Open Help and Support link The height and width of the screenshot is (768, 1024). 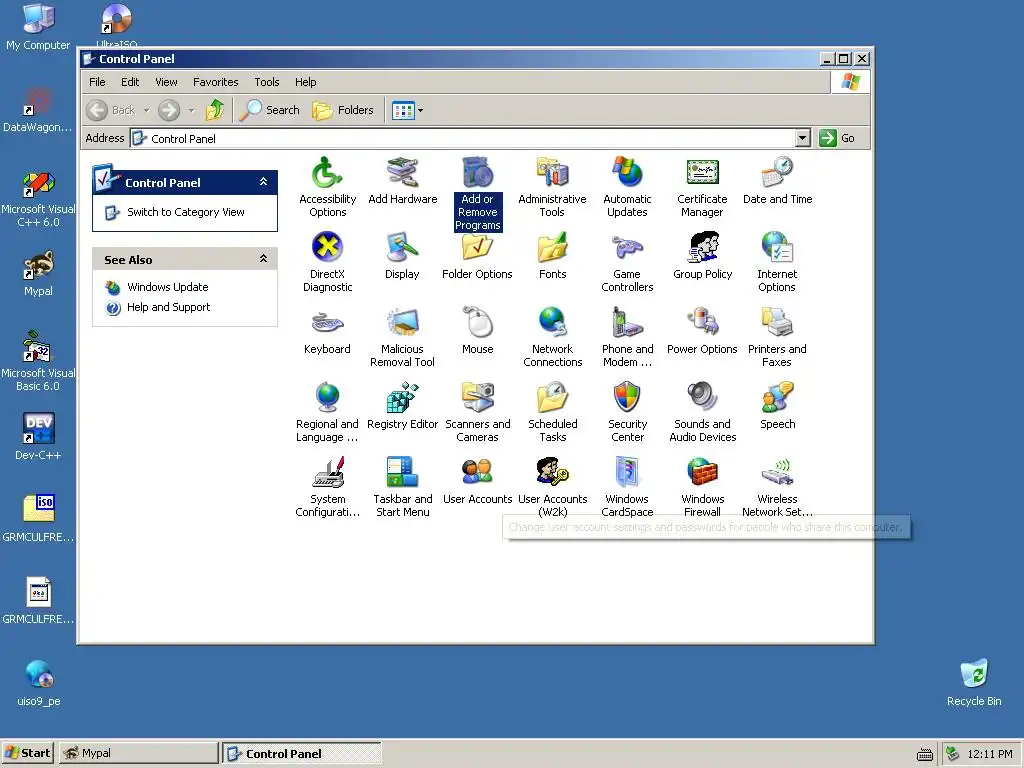point(168,307)
